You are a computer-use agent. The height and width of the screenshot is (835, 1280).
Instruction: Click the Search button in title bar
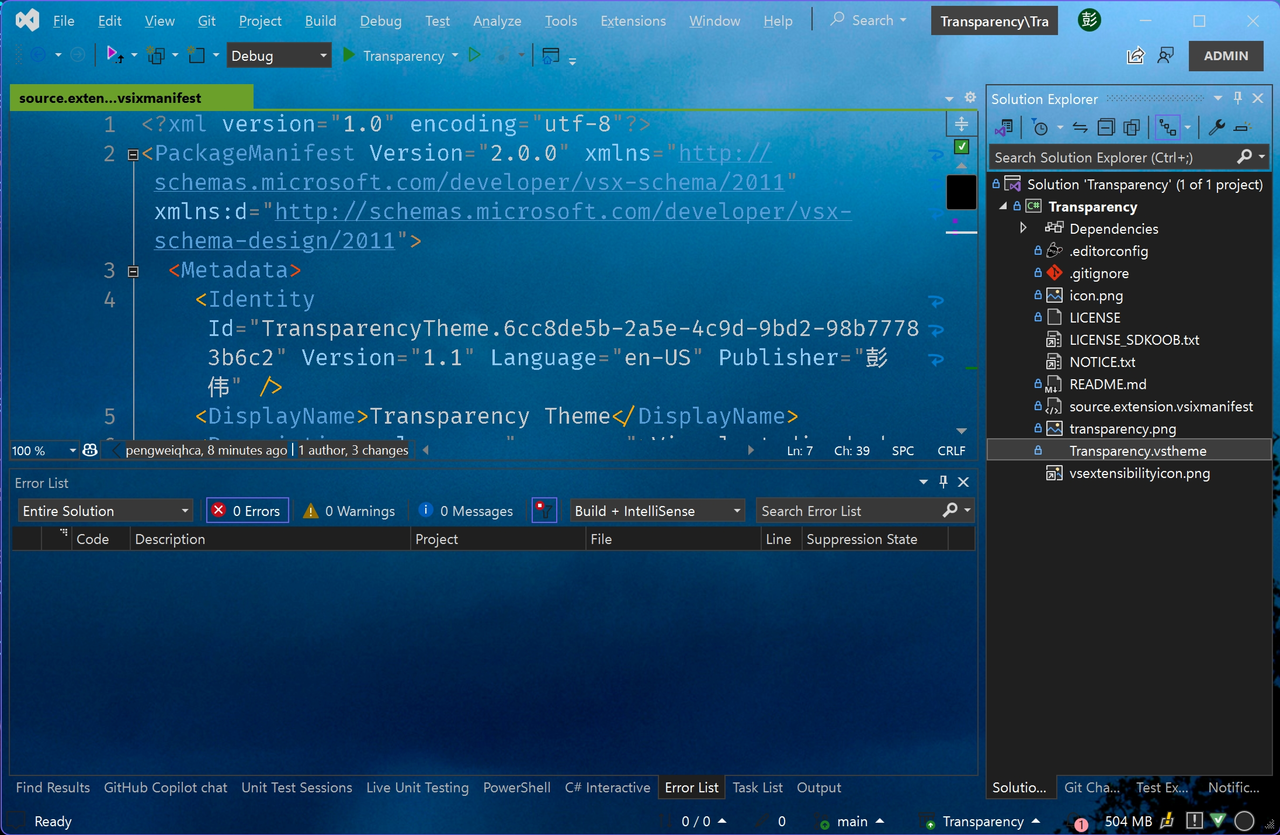pyautogui.click(x=868, y=20)
